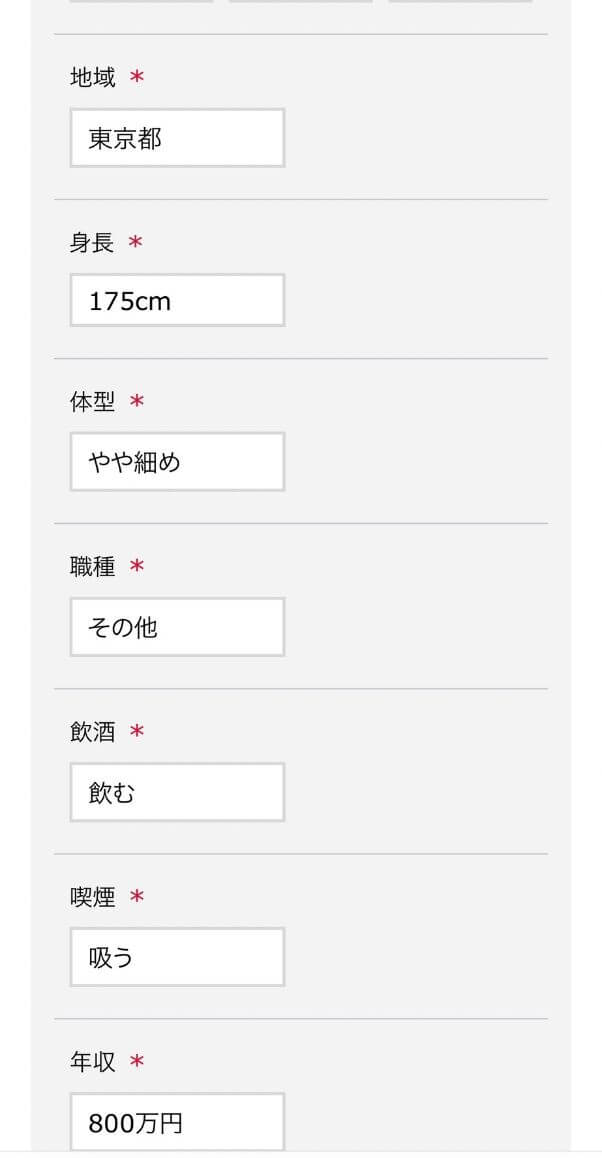The height and width of the screenshot is (1158, 602).
Task: Select the 年収 field showing 800万円
Action: pos(177,1122)
